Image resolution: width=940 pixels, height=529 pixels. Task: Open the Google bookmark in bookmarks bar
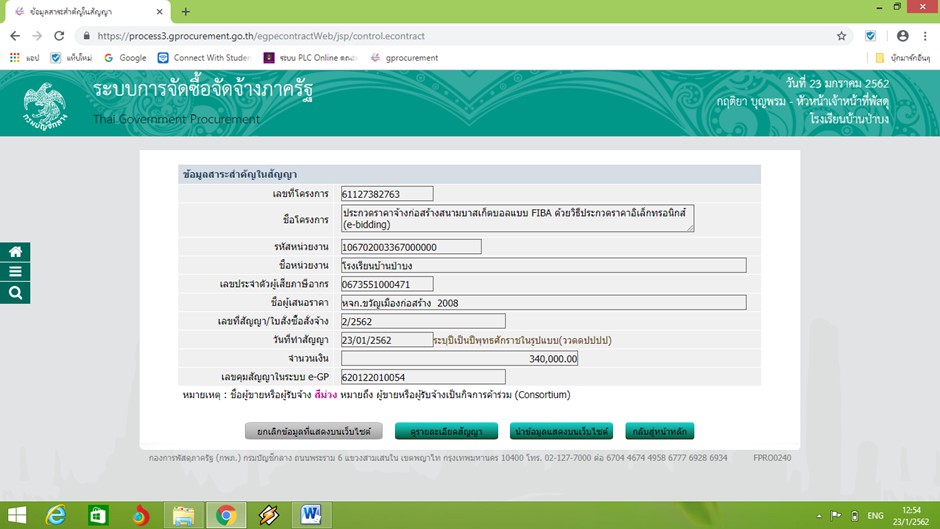125,58
